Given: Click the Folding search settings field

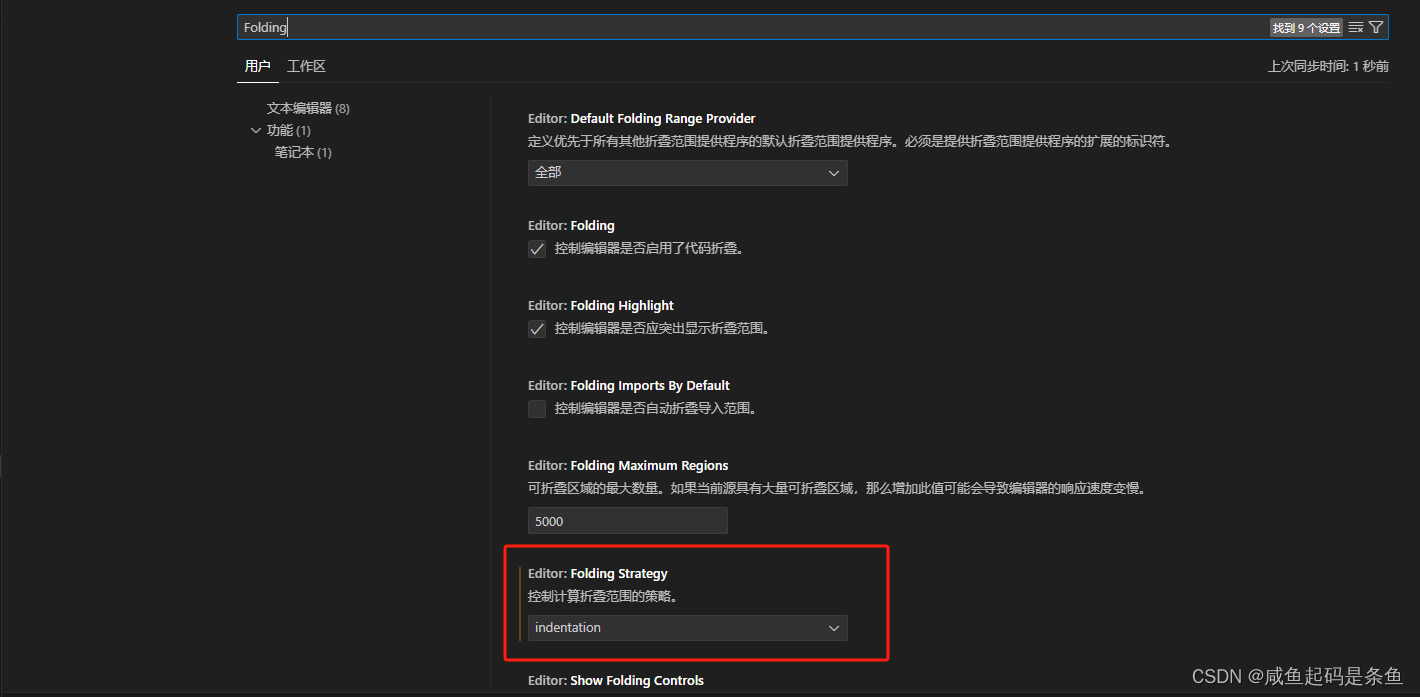Looking at the screenshot, I should pos(813,27).
